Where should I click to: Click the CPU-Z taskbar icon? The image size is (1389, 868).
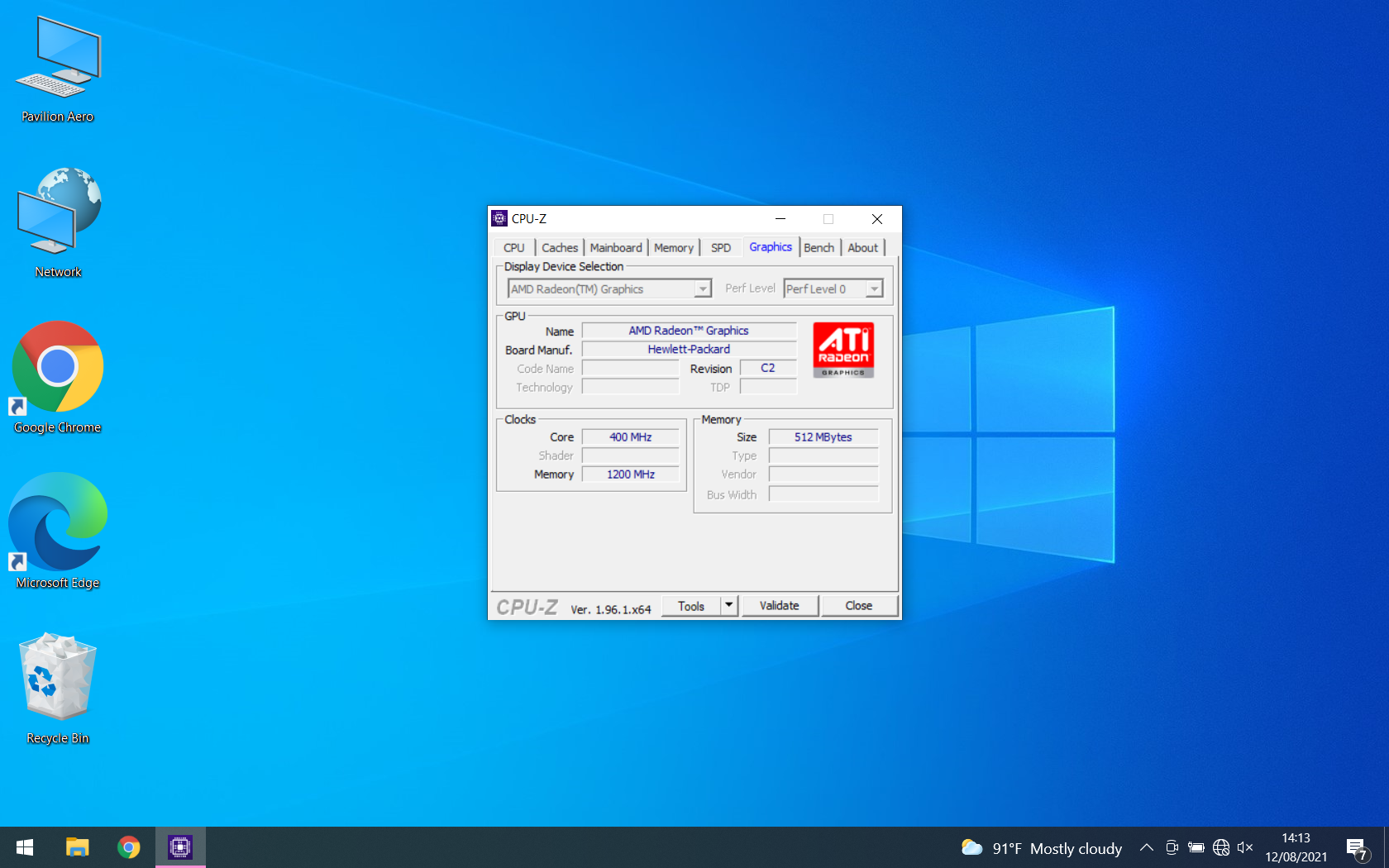pyautogui.click(x=180, y=847)
